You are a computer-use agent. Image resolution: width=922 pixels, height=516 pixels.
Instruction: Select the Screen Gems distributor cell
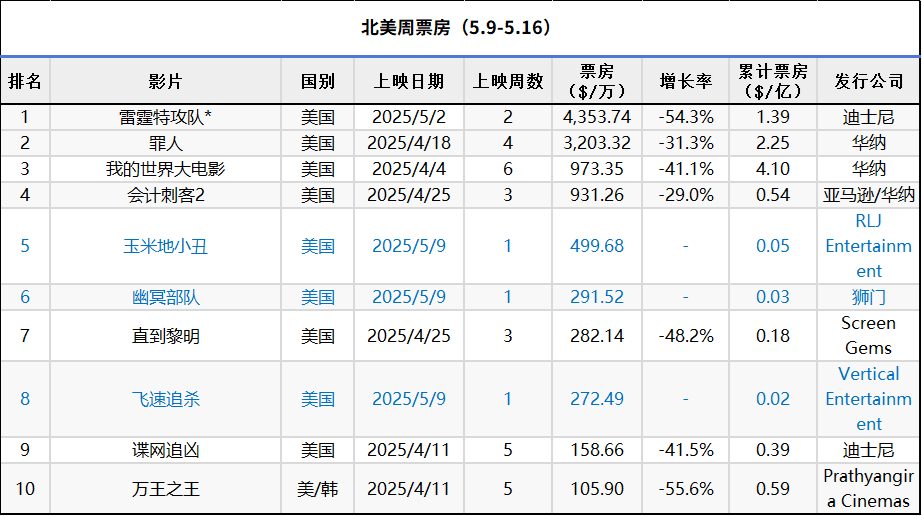868,336
